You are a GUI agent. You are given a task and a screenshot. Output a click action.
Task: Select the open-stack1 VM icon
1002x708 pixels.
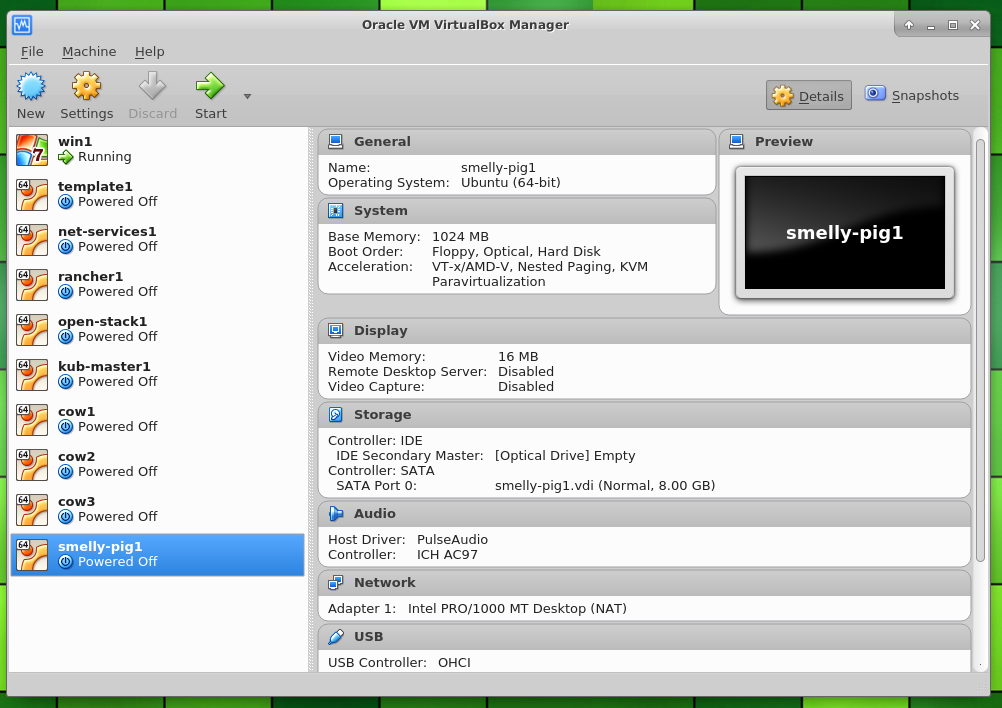(x=32, y=330)
